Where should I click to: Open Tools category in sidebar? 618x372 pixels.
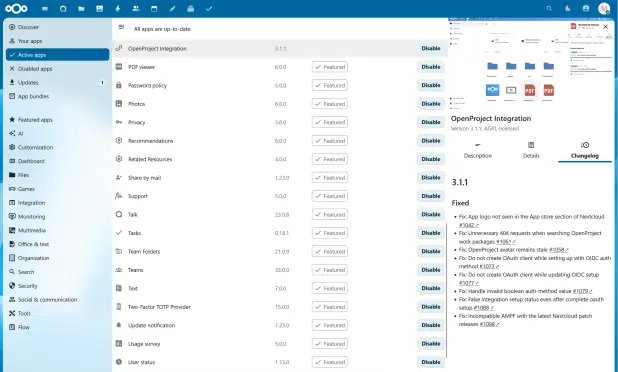58,313
